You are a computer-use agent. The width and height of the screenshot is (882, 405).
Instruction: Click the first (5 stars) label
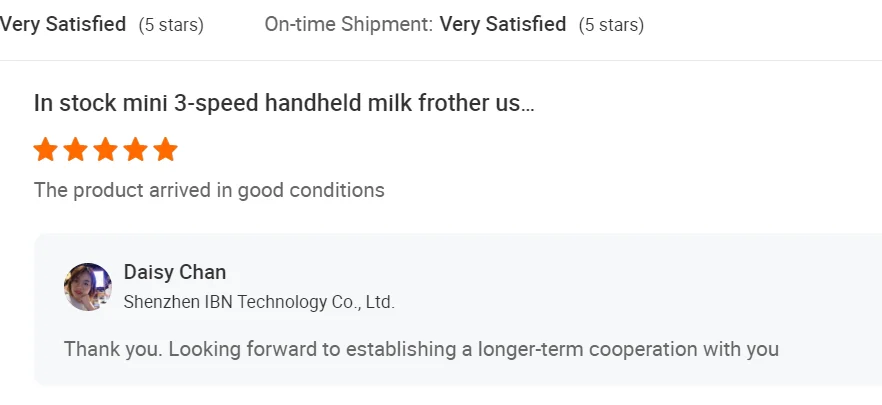point(171,25)
